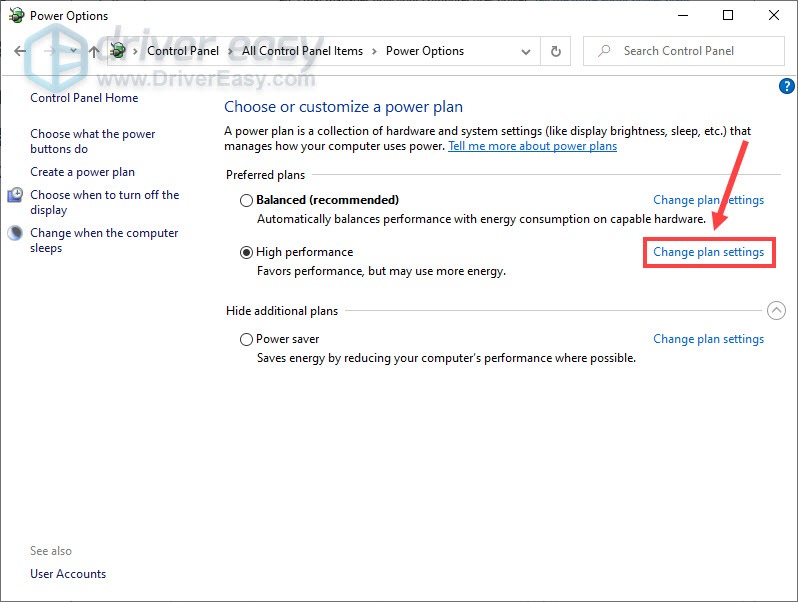Focus the Search Control Panel field

[x=683, y=51]
